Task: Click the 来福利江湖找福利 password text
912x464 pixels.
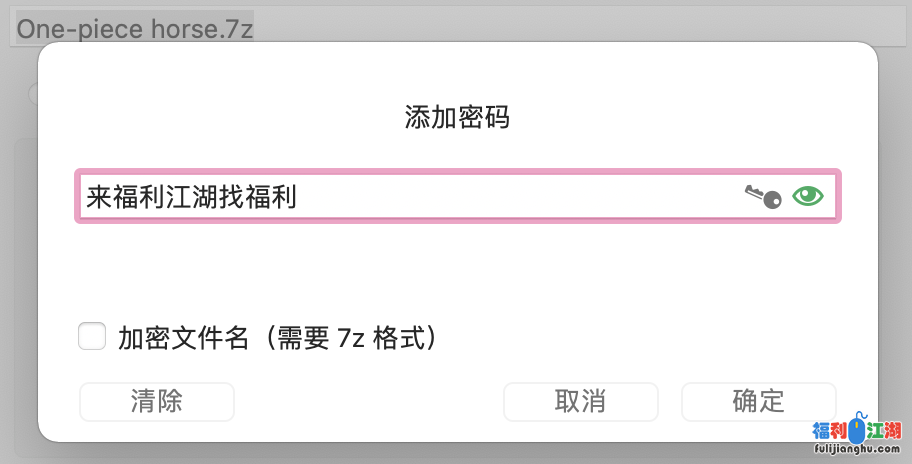Action: click(x=191, y=197)
